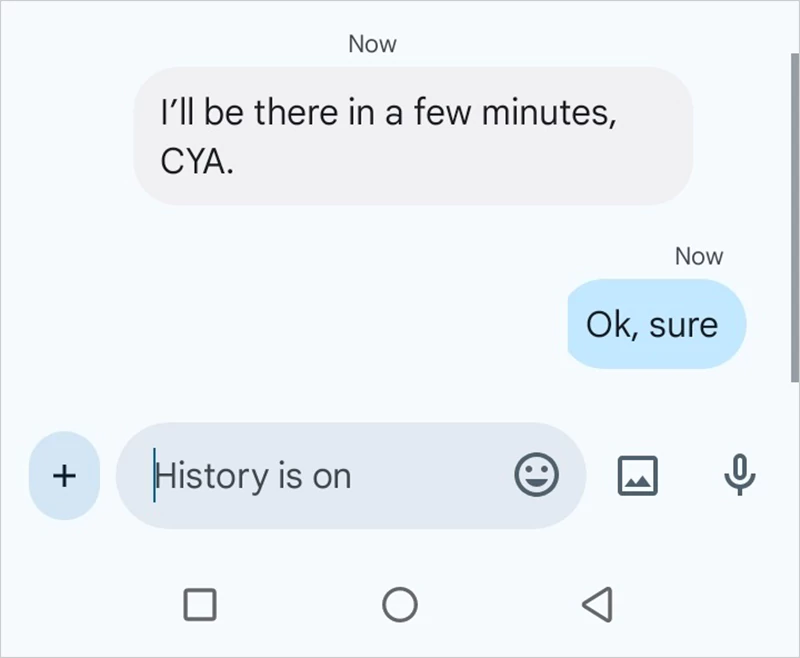Click the word "few" in the received message
The height and width of the screenshot is (658, 800).
point(442,113)
